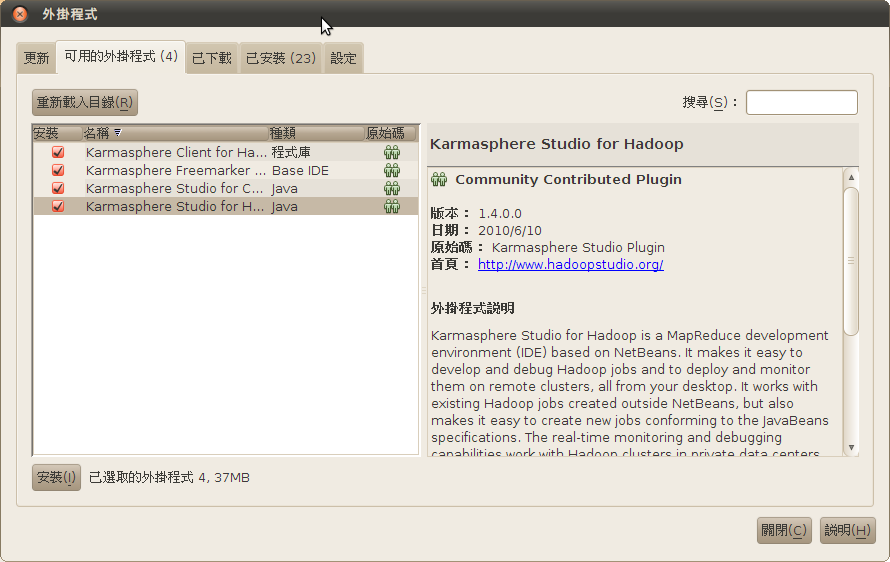This screenshot has width=890, height=562.
Task: Click the sort arrow icon beside 名稱
Action: 117,132
